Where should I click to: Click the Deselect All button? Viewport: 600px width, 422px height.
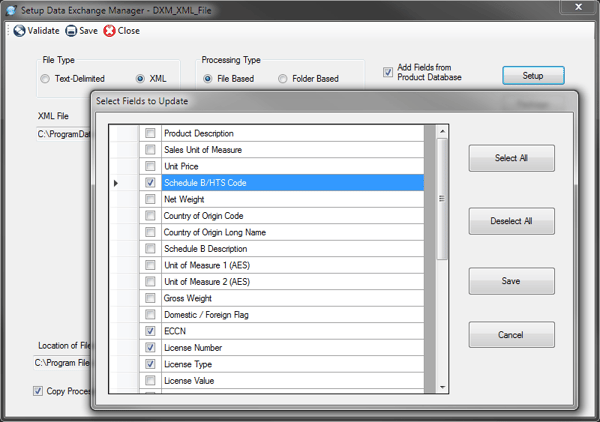tap(511, 221)
